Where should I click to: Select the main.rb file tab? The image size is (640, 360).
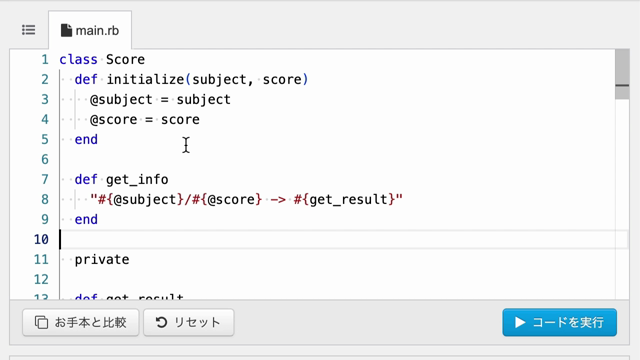pyautogui.click(x=90, y=30)
